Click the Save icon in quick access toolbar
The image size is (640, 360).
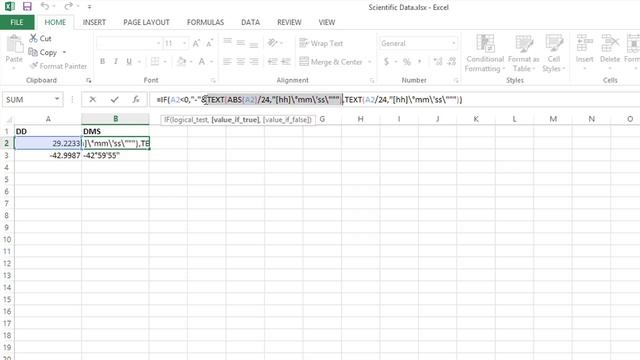[x=27, y=7]
